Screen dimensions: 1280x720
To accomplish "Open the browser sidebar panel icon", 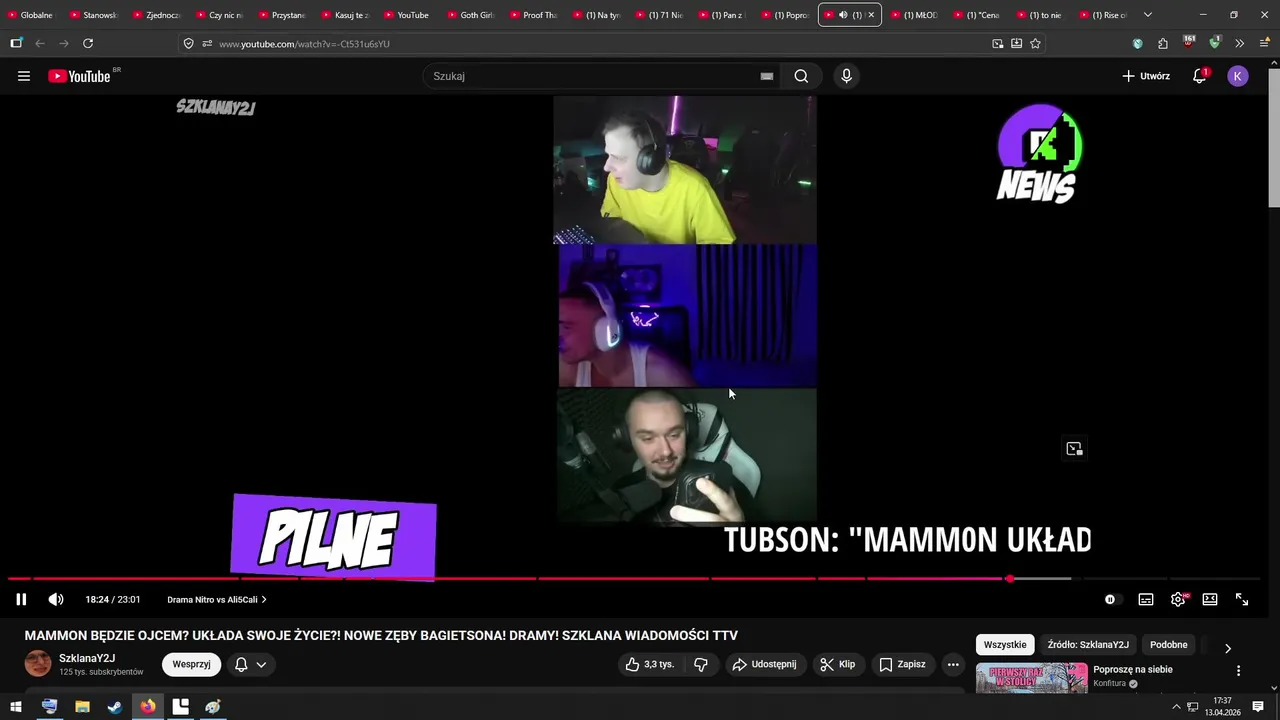I will pos(16,43).
